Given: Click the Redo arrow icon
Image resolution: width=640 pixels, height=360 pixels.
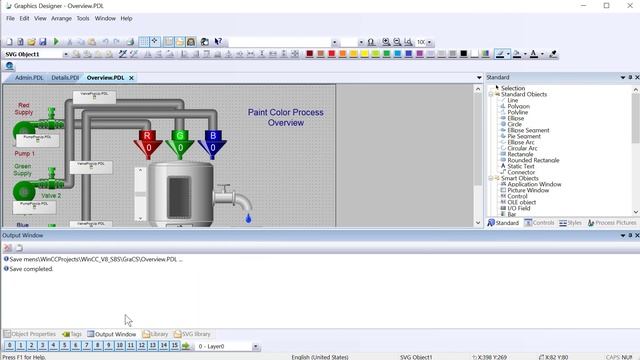Looking at the screenshot, I should 117,42.
